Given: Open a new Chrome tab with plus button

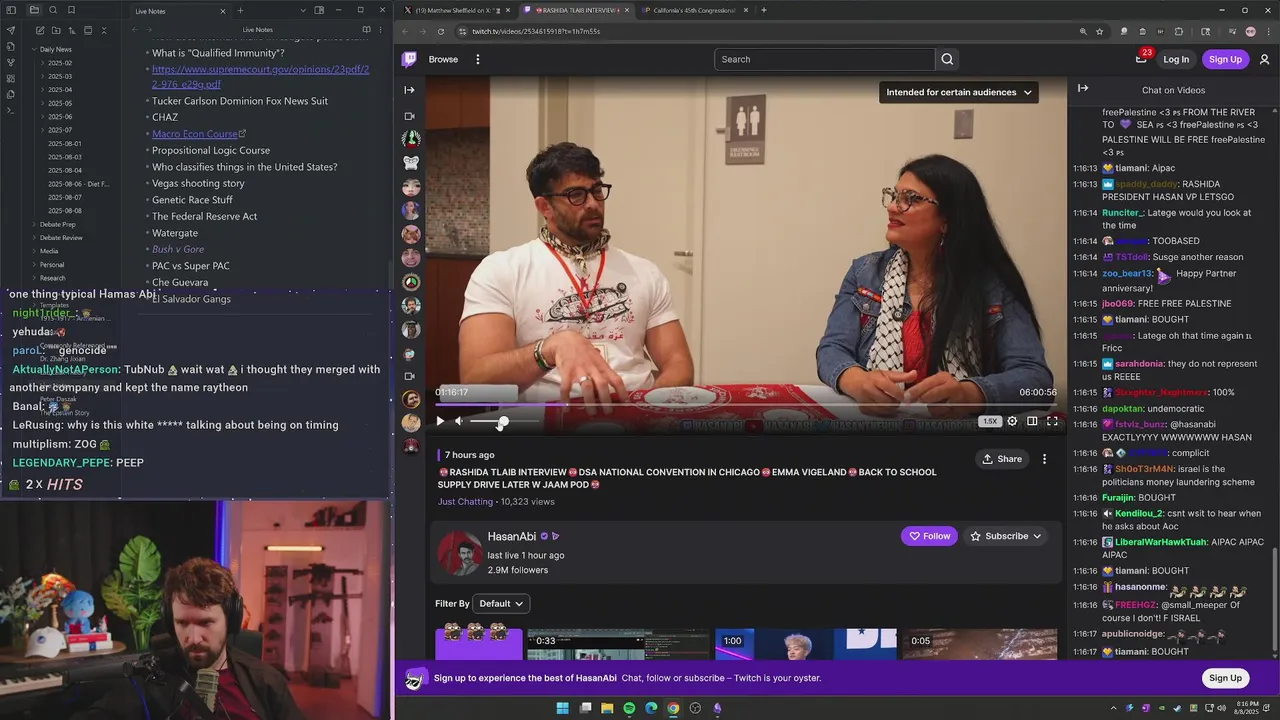Looking at the screenshot, I should pos(764,10).
